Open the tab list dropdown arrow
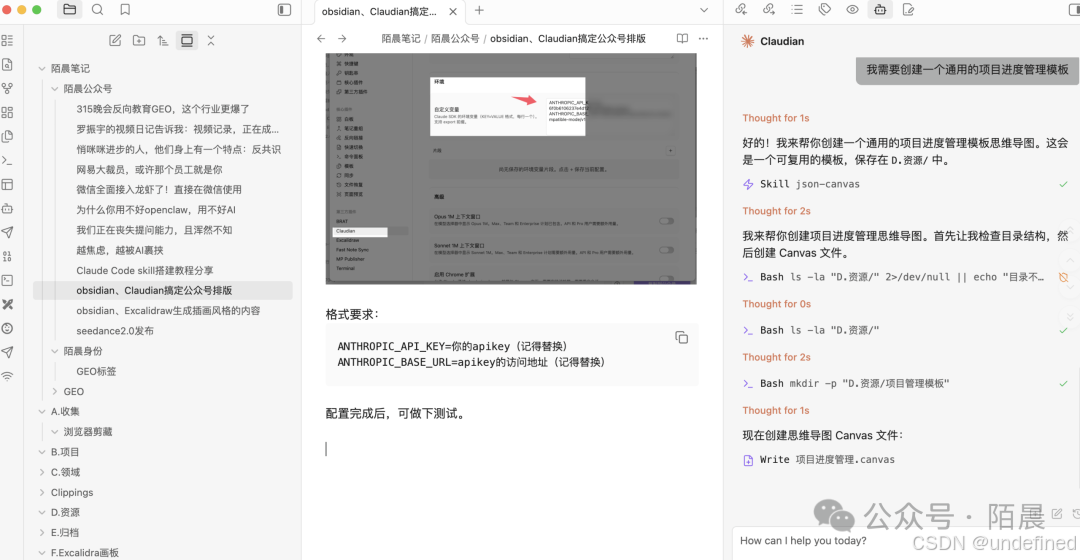Screen dimensions: 1080x560 pyautogui.click(x=704, y=10)
